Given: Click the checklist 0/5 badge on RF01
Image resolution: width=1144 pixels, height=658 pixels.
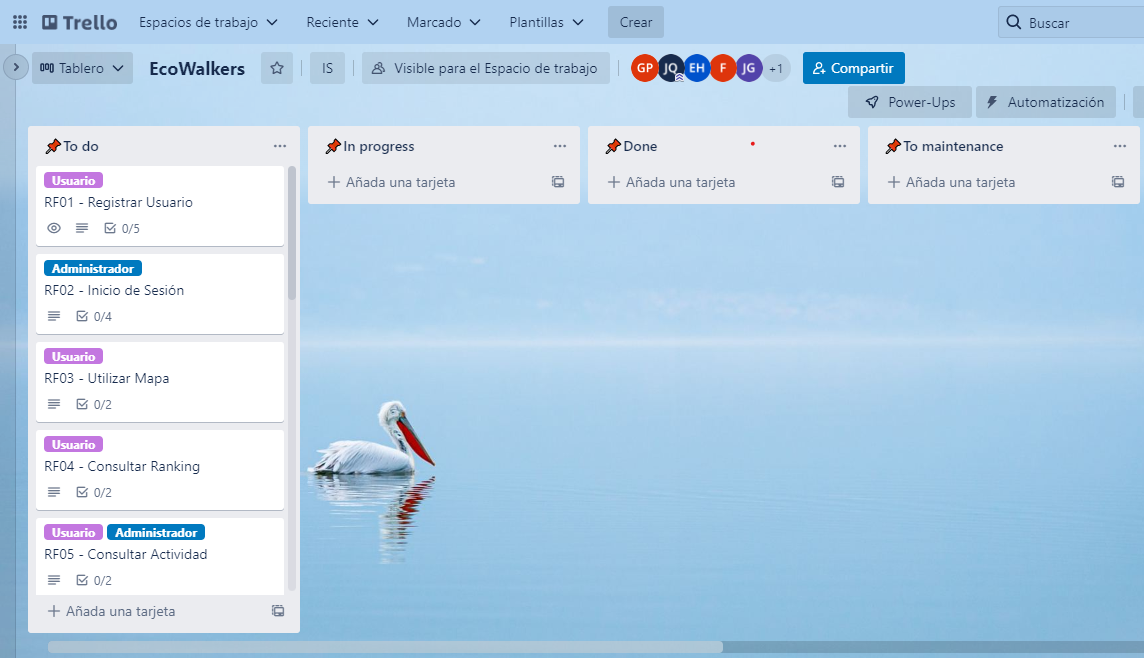Looking at the screenshot, I should pyautogui.click(x=122, y=228).
